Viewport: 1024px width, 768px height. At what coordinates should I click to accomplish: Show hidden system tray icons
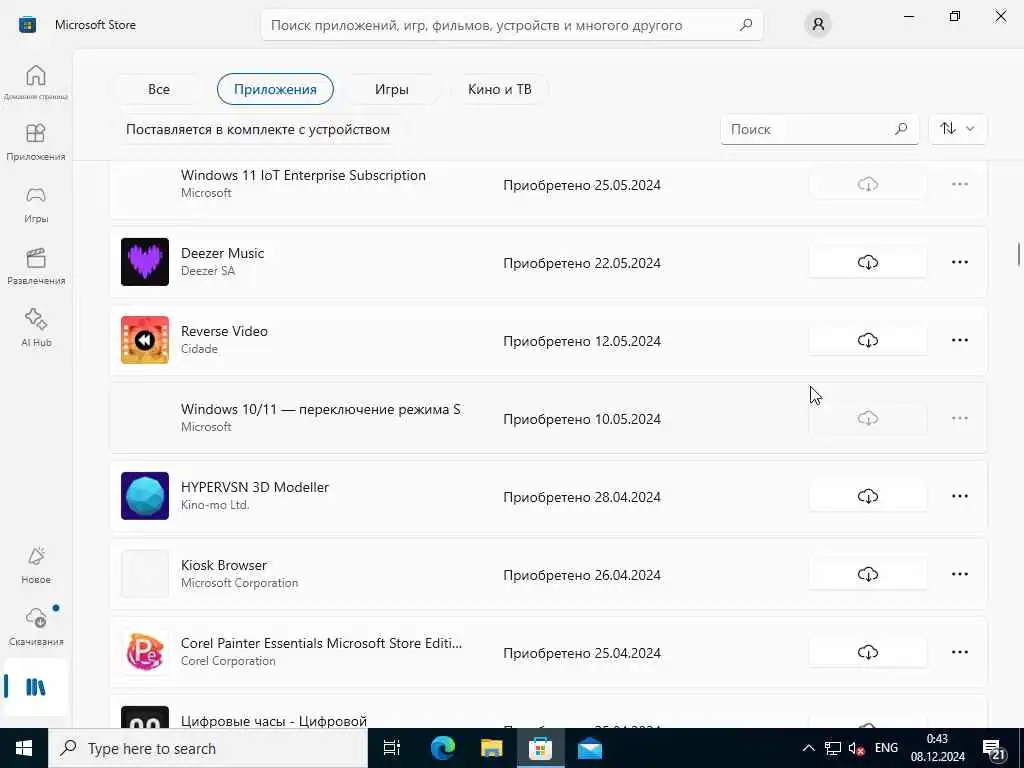[x=808, y=748]
